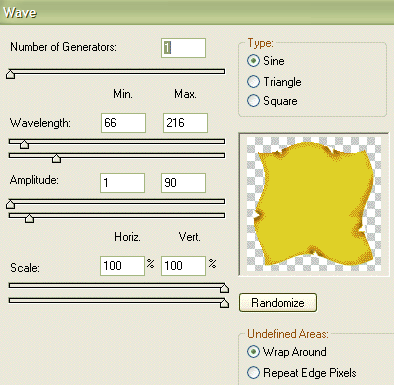Select the Triangle wave type
Viewport: 394px width, 385px height.
pyautogui.click(x=253, y=82)
